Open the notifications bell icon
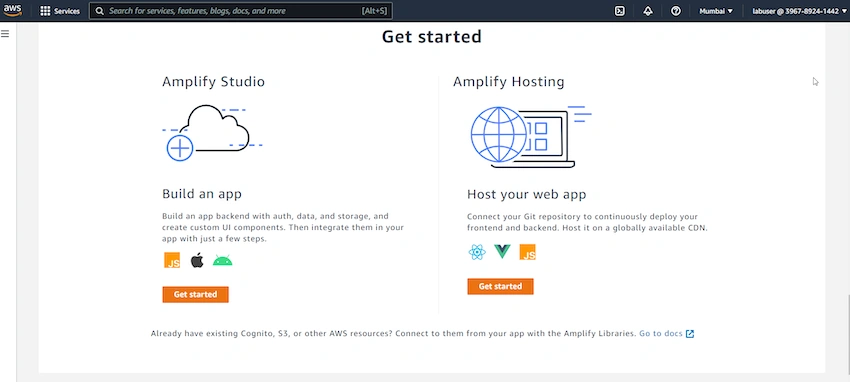Viewport: 850px width, 382px height. click(x=648, y=11)
